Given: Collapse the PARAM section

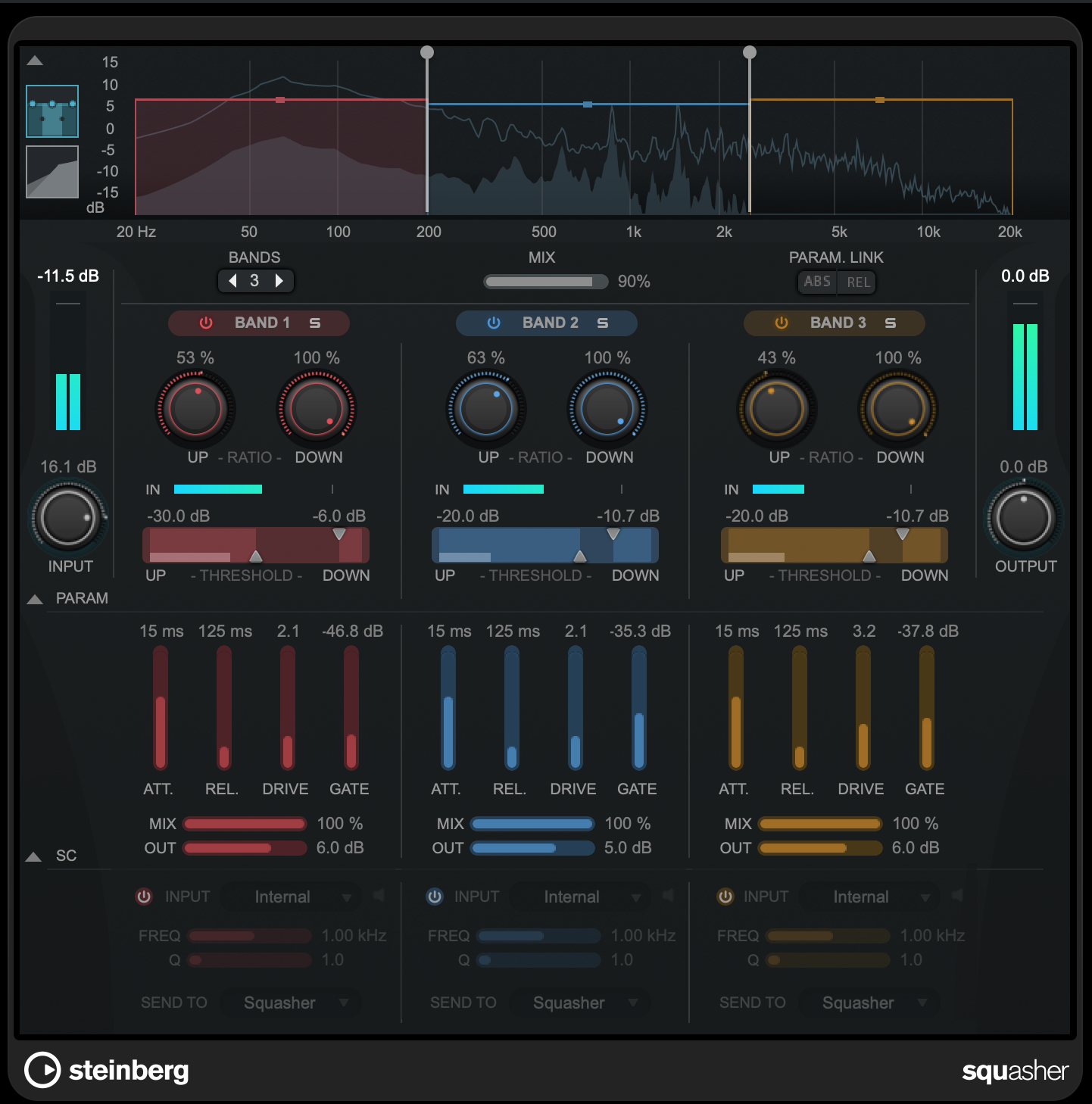Looking at the screenshot, I should tap(35, 599).
